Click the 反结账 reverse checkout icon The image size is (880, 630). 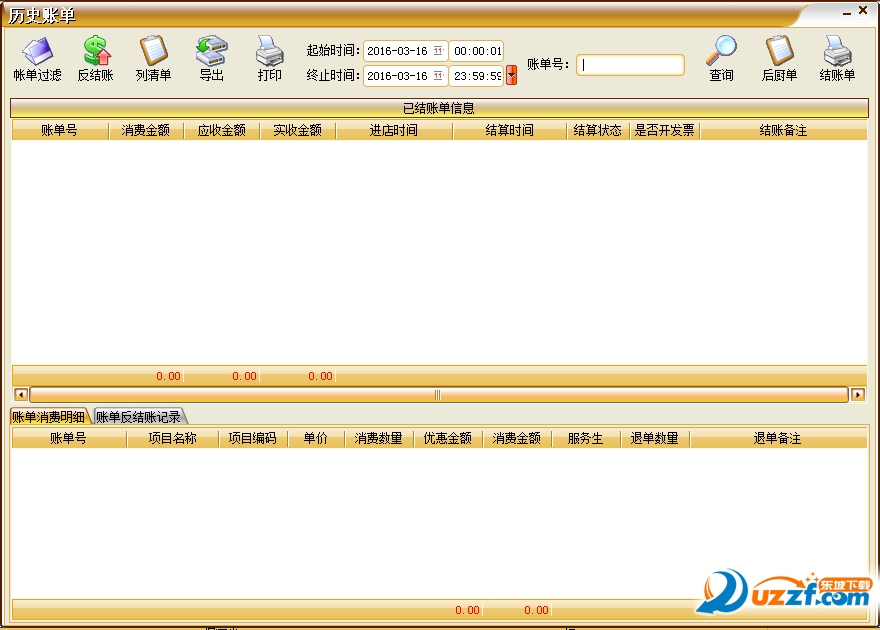[x=95, y=58]
